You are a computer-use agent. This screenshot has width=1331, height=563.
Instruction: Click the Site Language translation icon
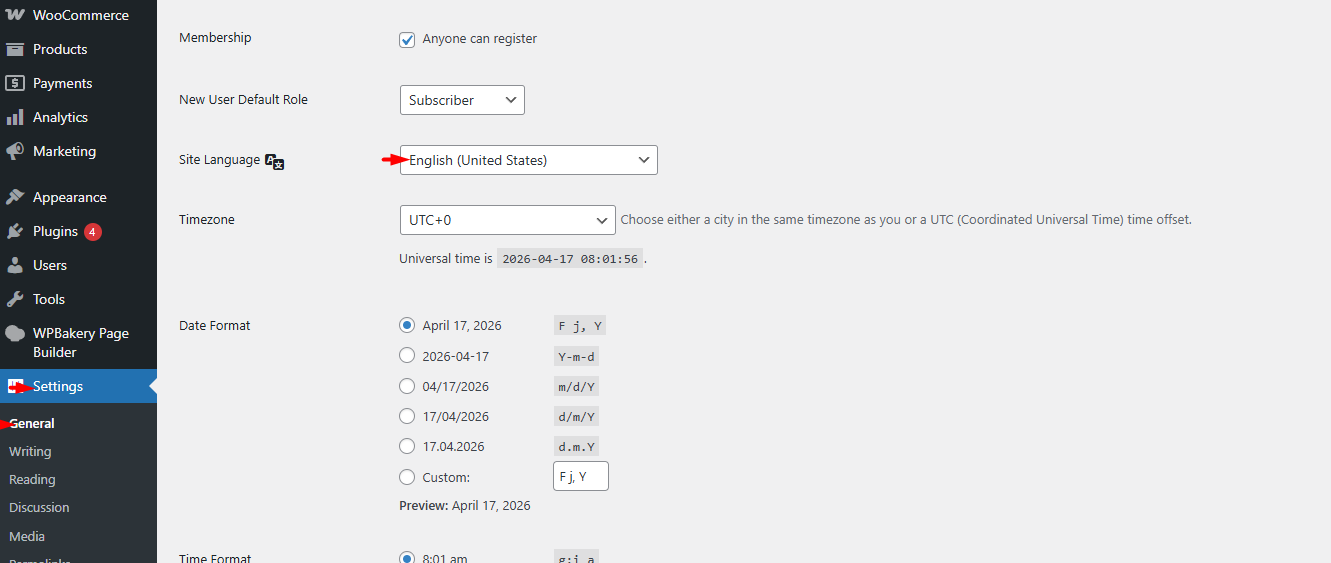coord(275,161)
